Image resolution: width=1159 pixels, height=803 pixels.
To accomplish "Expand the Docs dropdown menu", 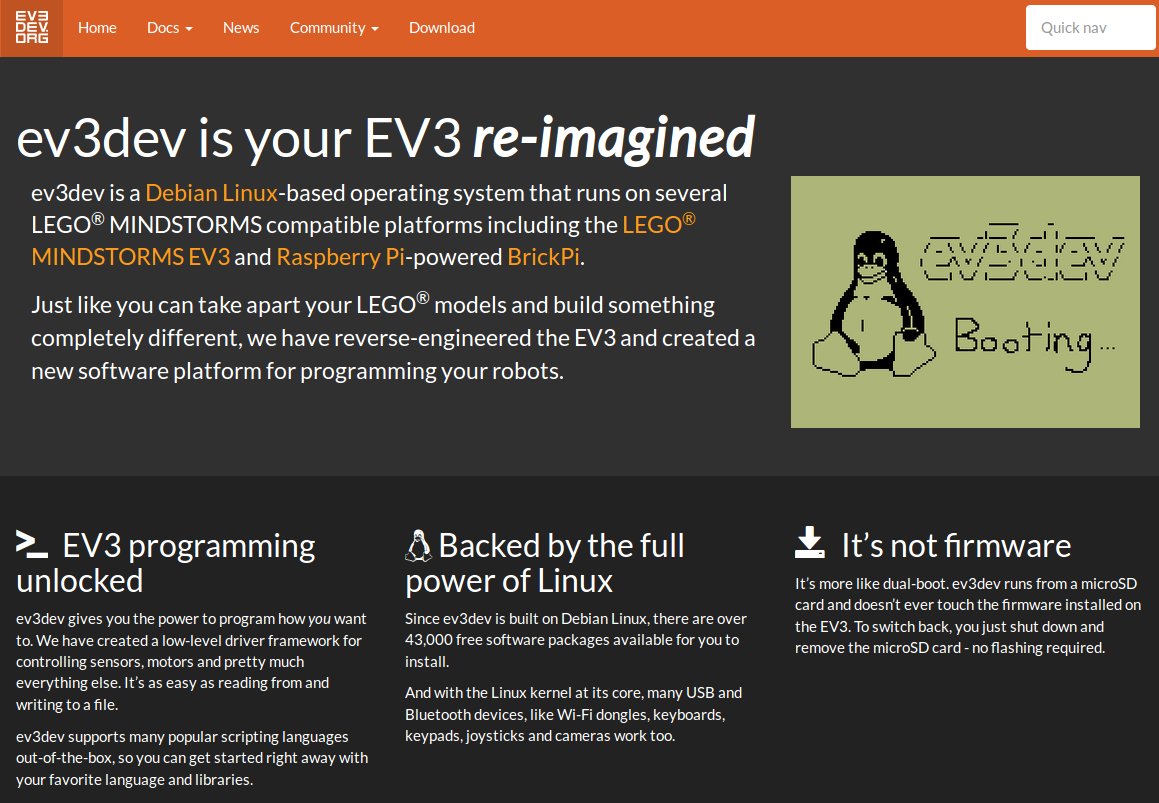I will 169,28.
